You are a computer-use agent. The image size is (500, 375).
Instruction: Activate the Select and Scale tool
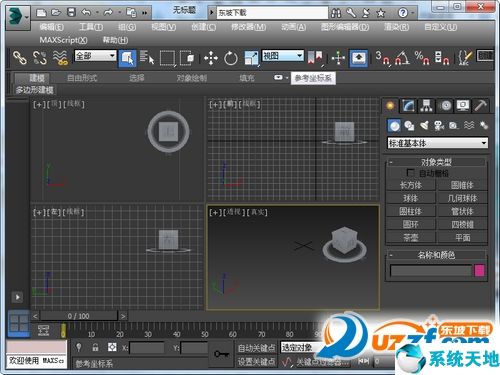coord(251,58)
